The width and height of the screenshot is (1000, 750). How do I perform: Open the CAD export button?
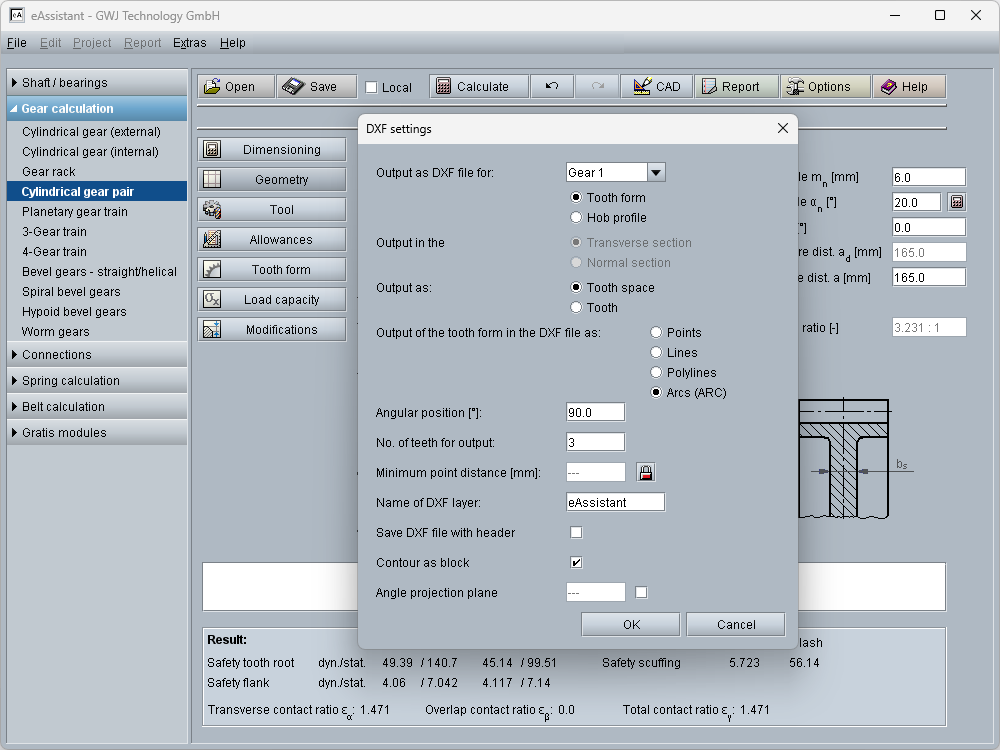[656, 87]
